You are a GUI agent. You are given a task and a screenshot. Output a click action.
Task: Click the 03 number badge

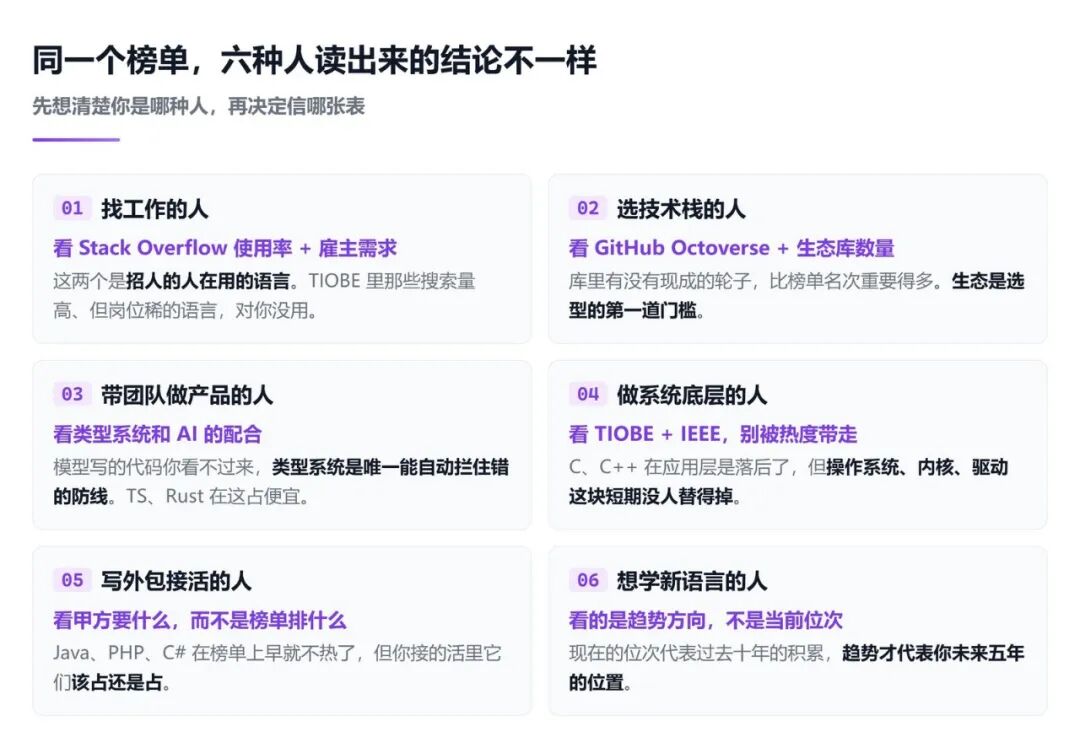tap(72, 394)
